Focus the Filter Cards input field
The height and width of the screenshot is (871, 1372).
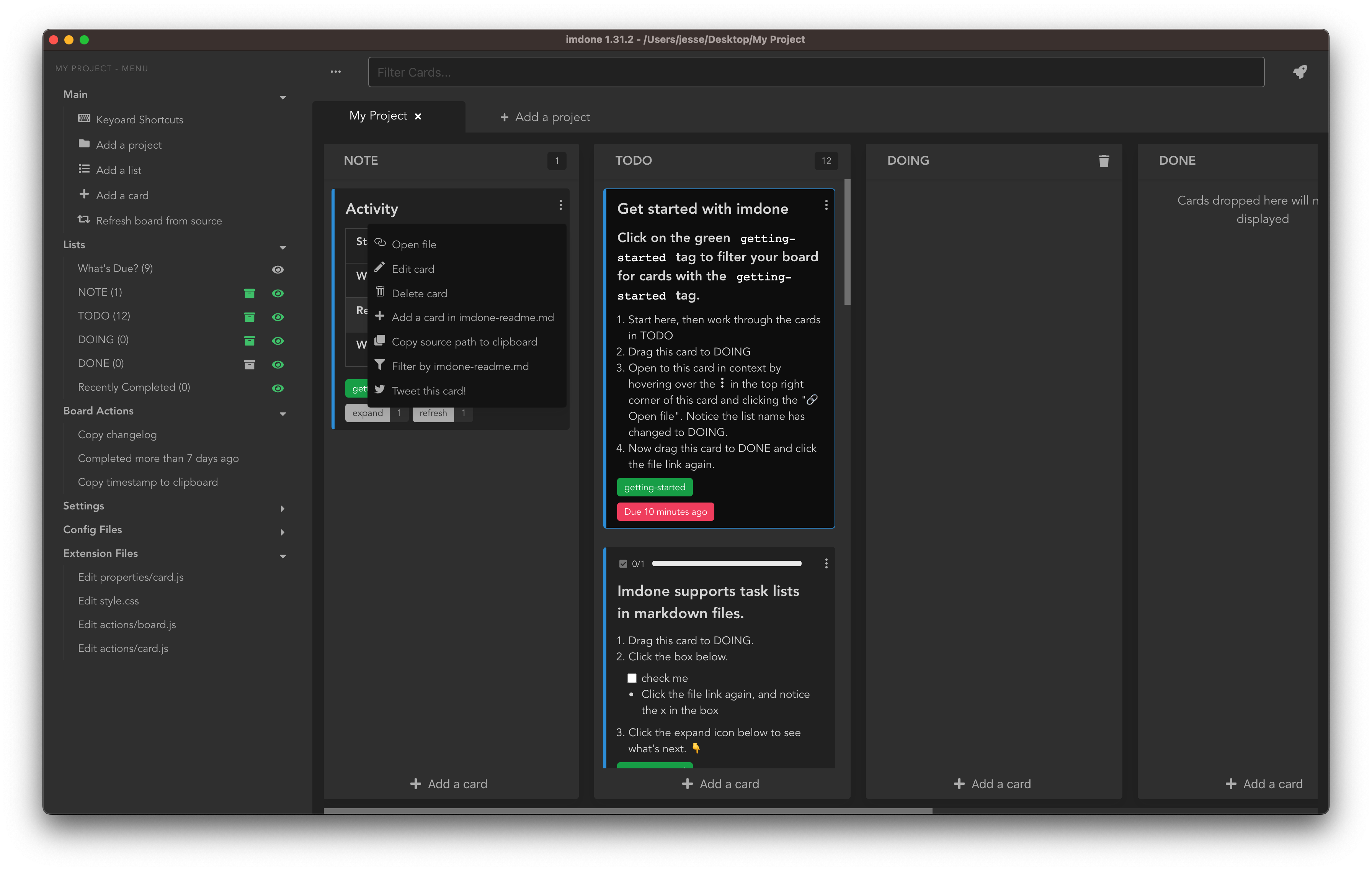pos(816,72)
